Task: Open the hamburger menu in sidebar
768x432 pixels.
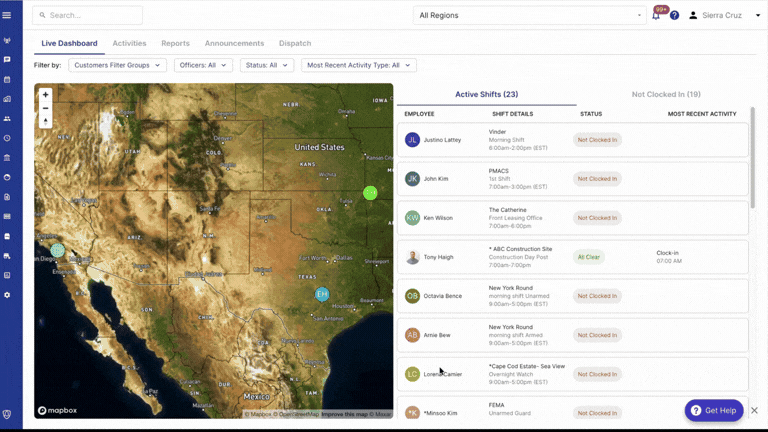Action: tap(7, 15)
